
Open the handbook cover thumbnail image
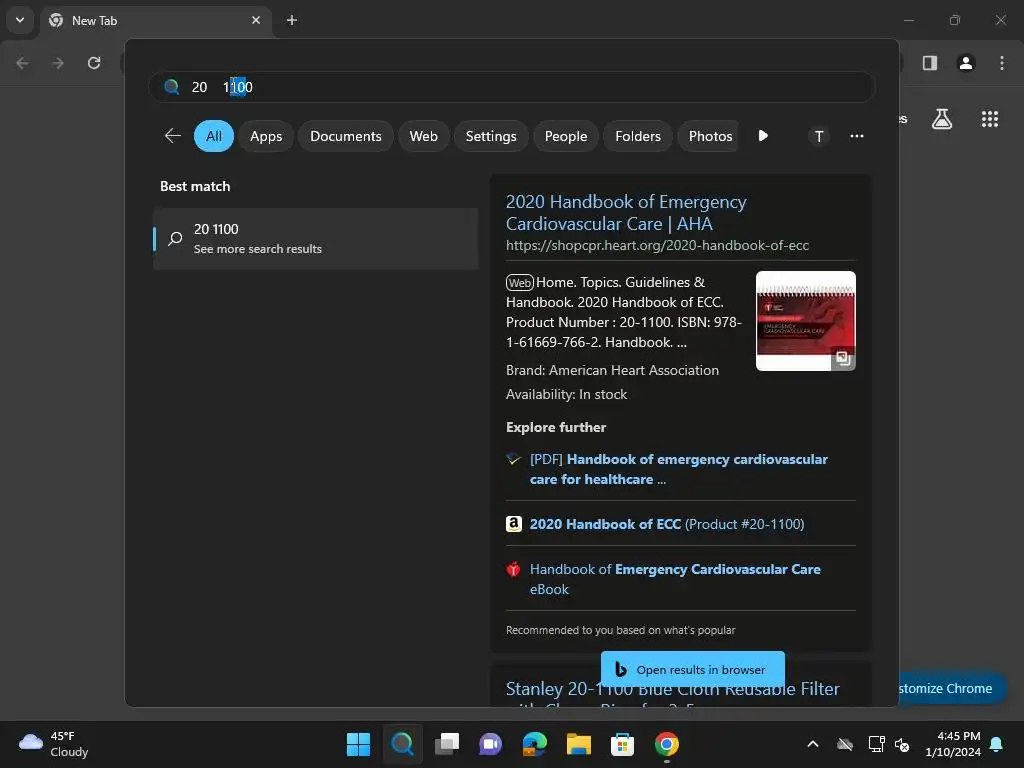click(805, 321)
